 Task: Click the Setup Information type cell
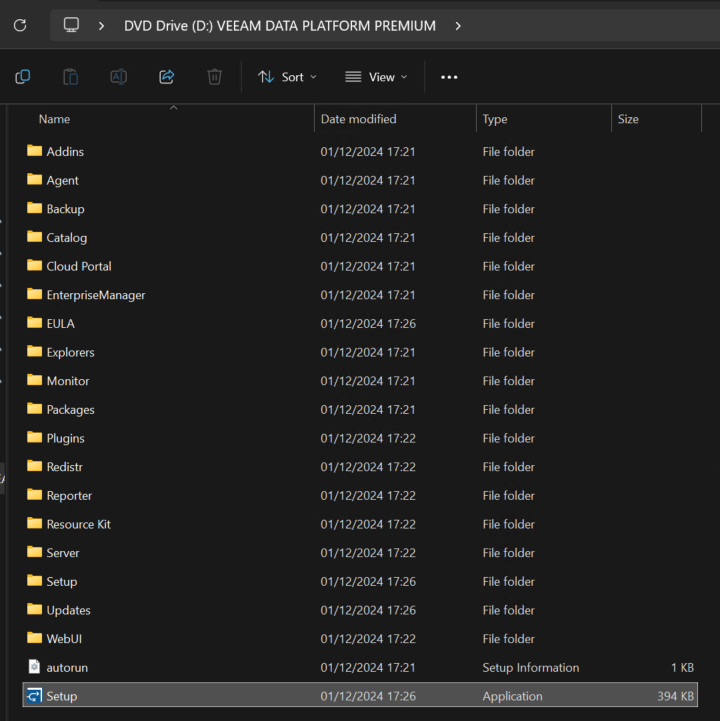531,667
